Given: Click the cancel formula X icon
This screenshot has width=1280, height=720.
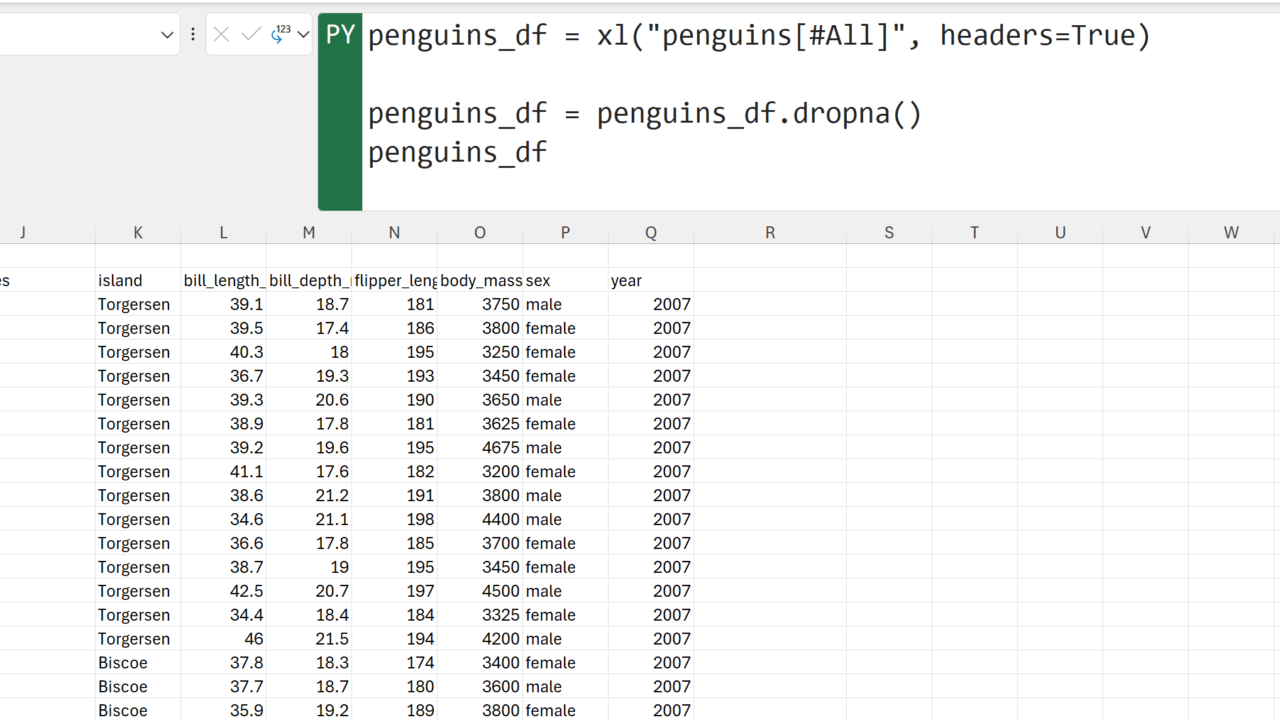Looking at the screenshot, I should click(x=222, y=35).
